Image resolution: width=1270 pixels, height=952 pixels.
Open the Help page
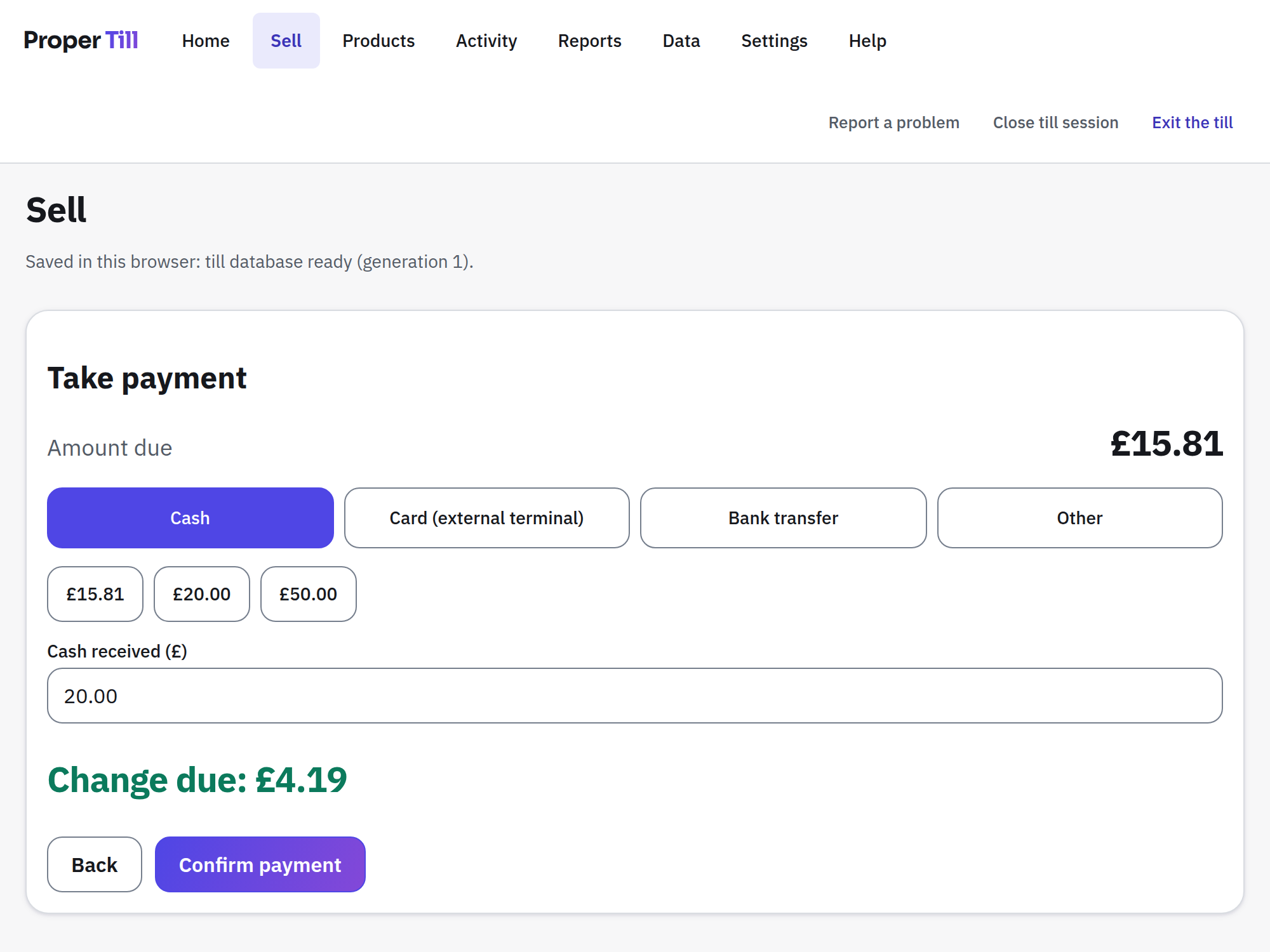[x=867, y=41]
